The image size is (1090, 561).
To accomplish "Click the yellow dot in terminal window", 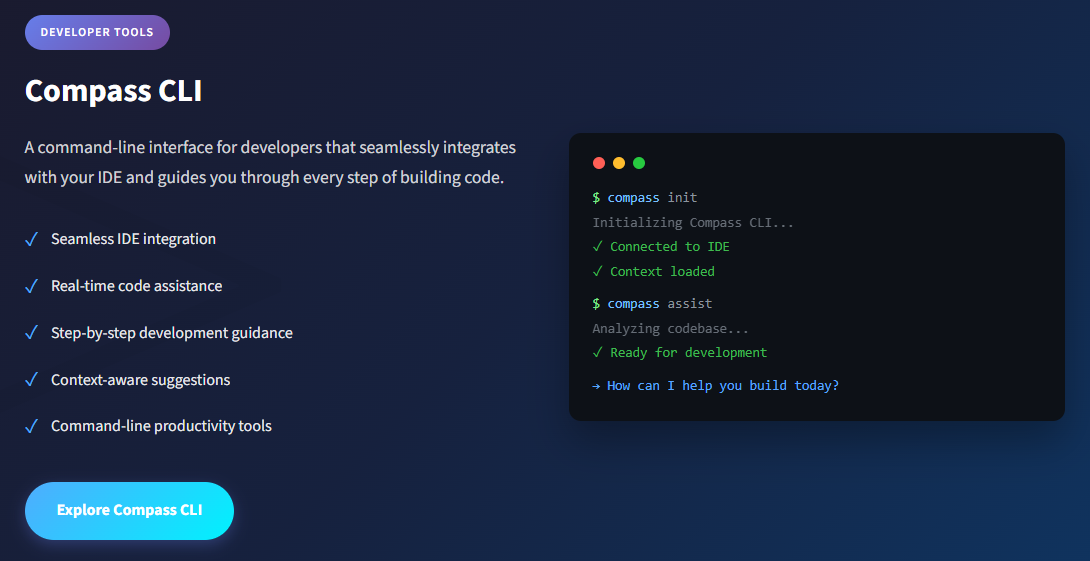I will [619, 163].
